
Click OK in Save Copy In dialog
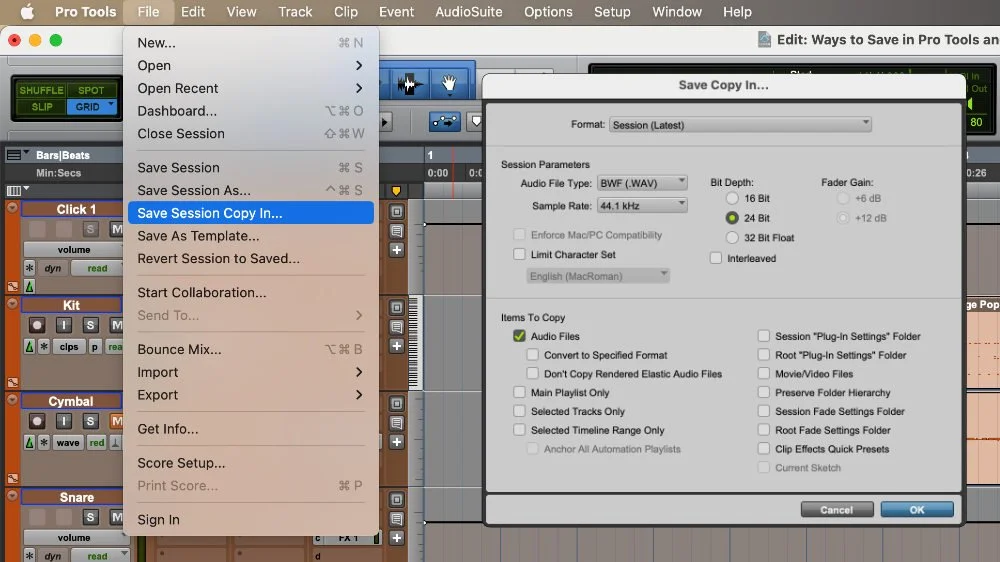click(917, 510)
